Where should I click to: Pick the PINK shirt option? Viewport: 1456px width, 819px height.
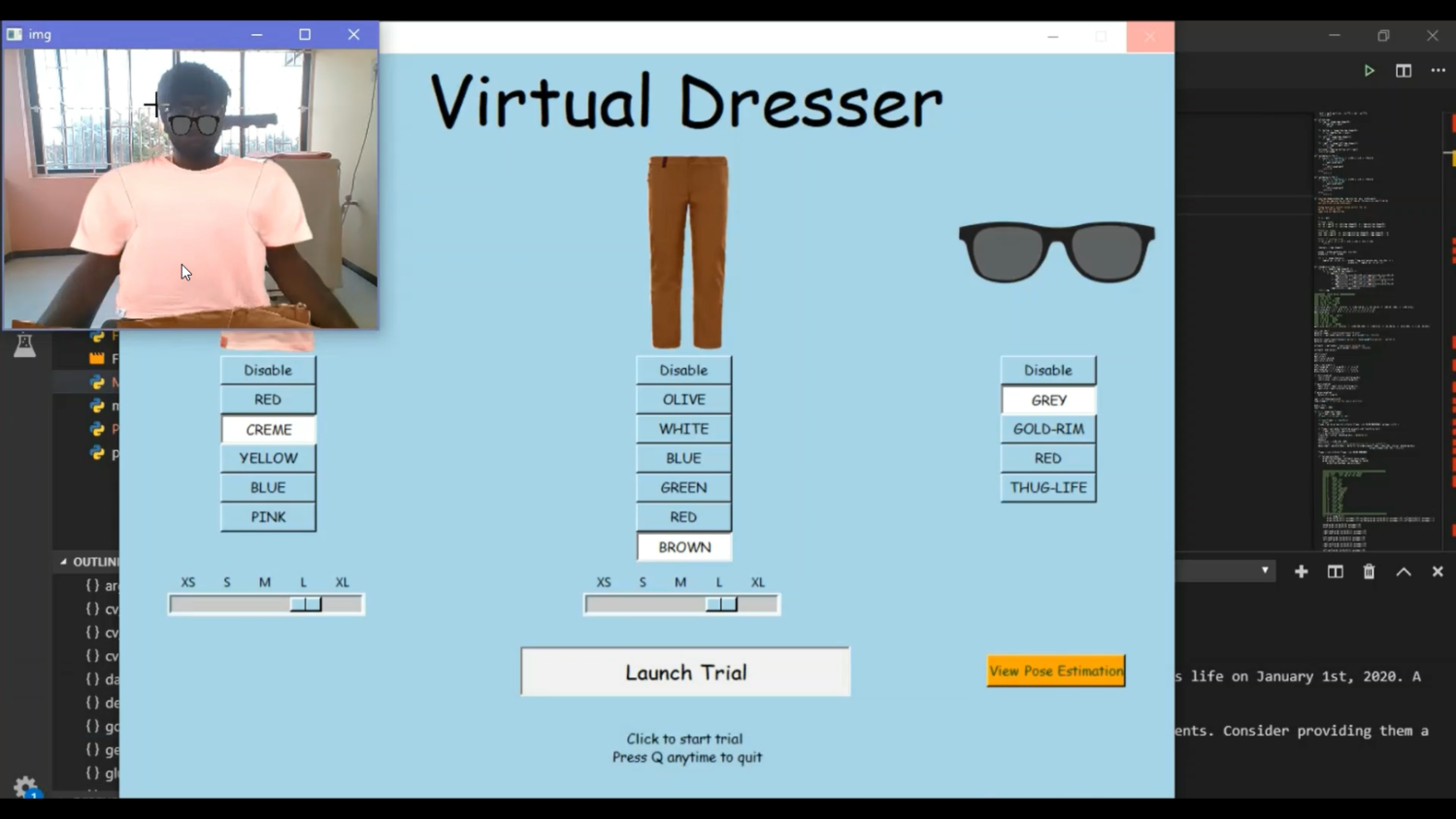pyautogui.click(x=268, y=517)
